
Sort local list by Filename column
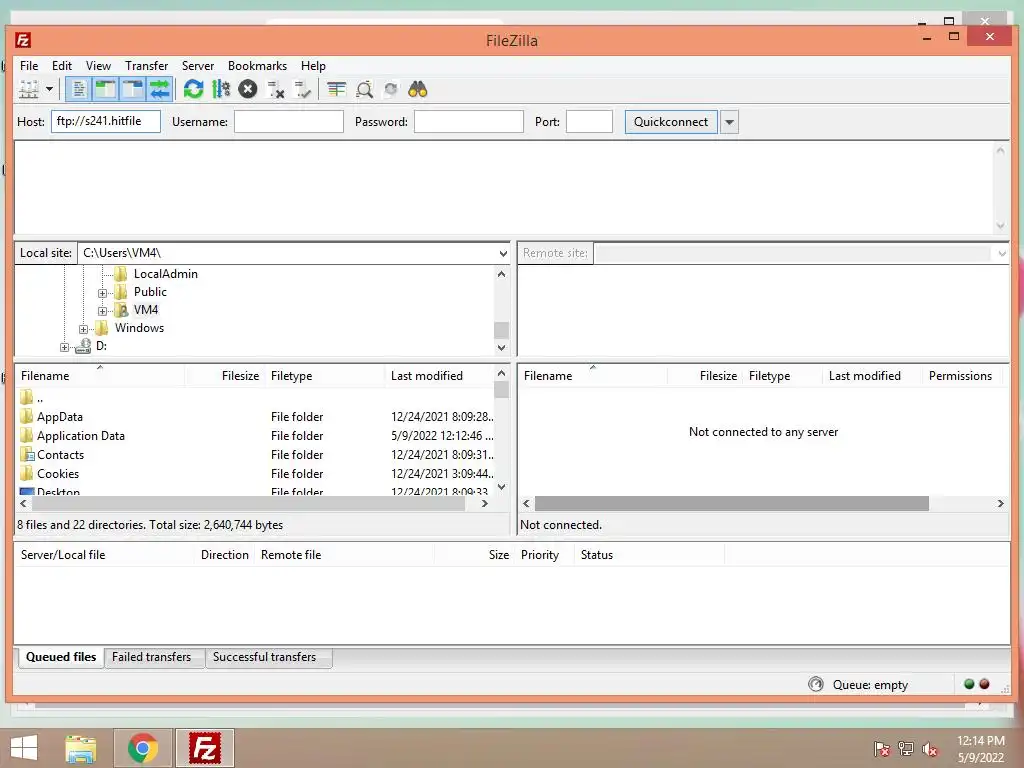100,376
